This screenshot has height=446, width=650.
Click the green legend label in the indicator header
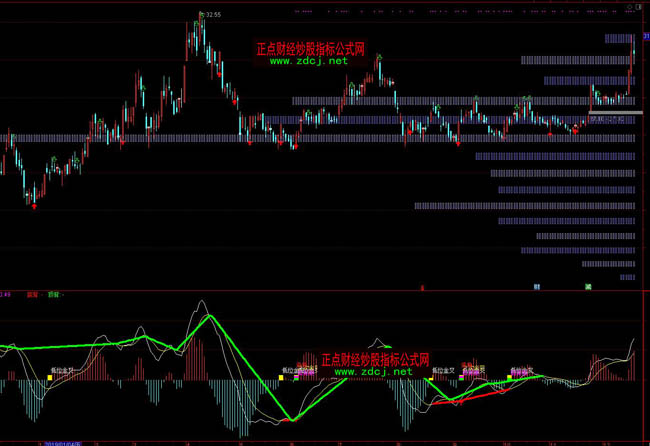point(53,295)
